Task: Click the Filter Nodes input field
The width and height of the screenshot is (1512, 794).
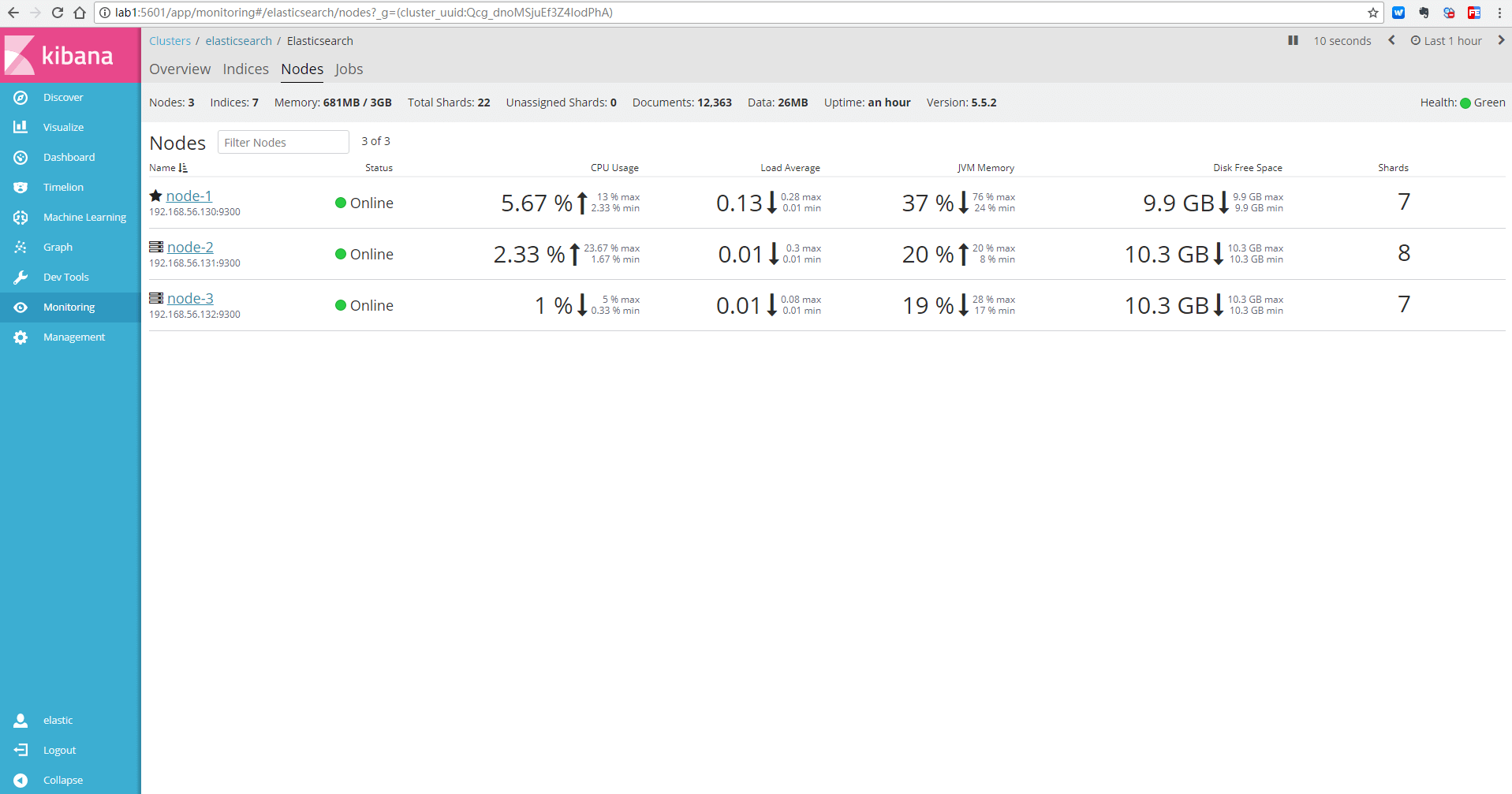Action: (x=283, y=142)
